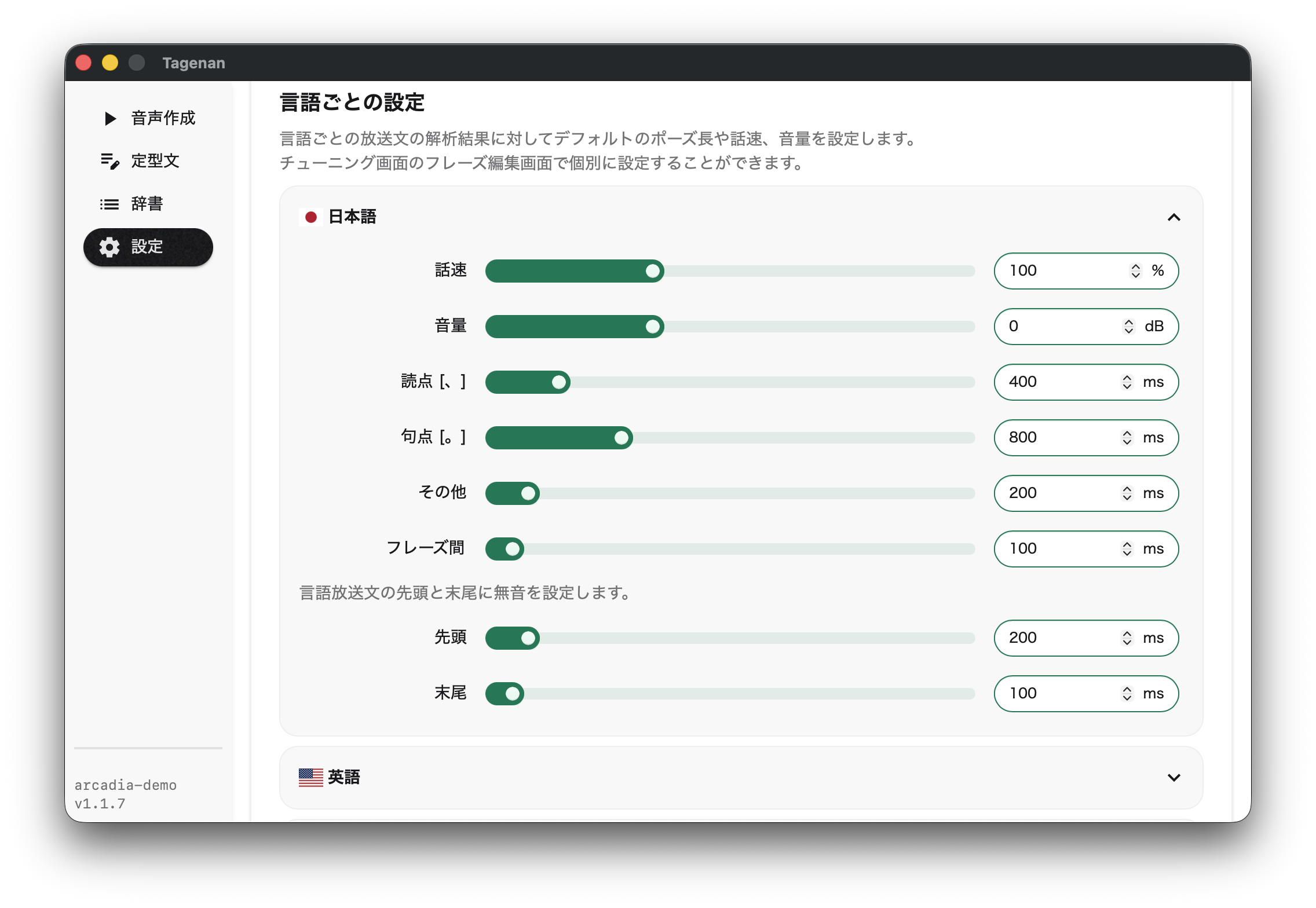Click the Japan flag icon

(311, 217)
